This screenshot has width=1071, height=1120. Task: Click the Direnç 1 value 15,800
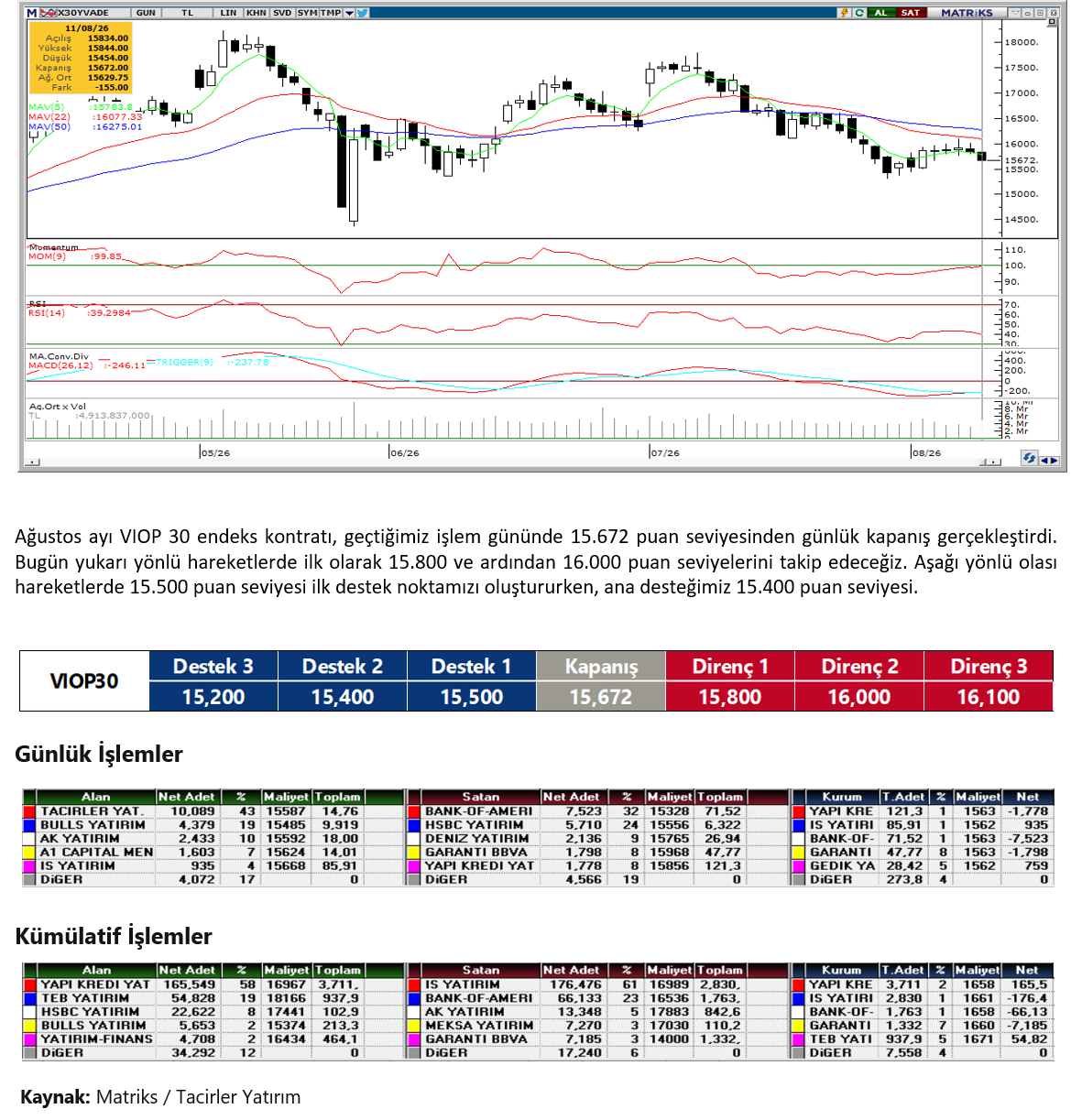730,697
